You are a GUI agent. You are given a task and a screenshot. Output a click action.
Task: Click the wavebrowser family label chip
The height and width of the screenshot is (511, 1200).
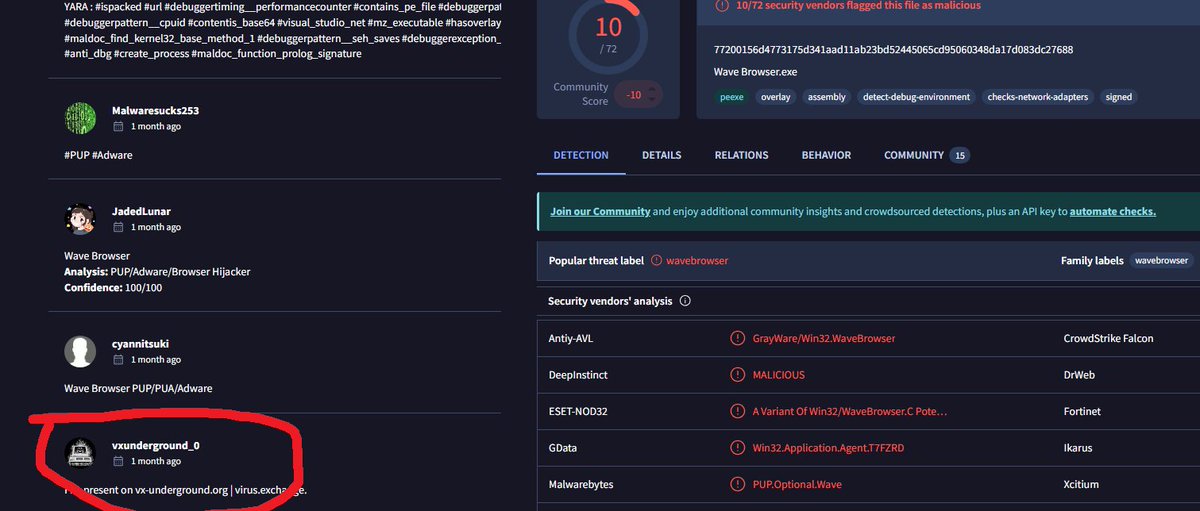(1163, 260)
